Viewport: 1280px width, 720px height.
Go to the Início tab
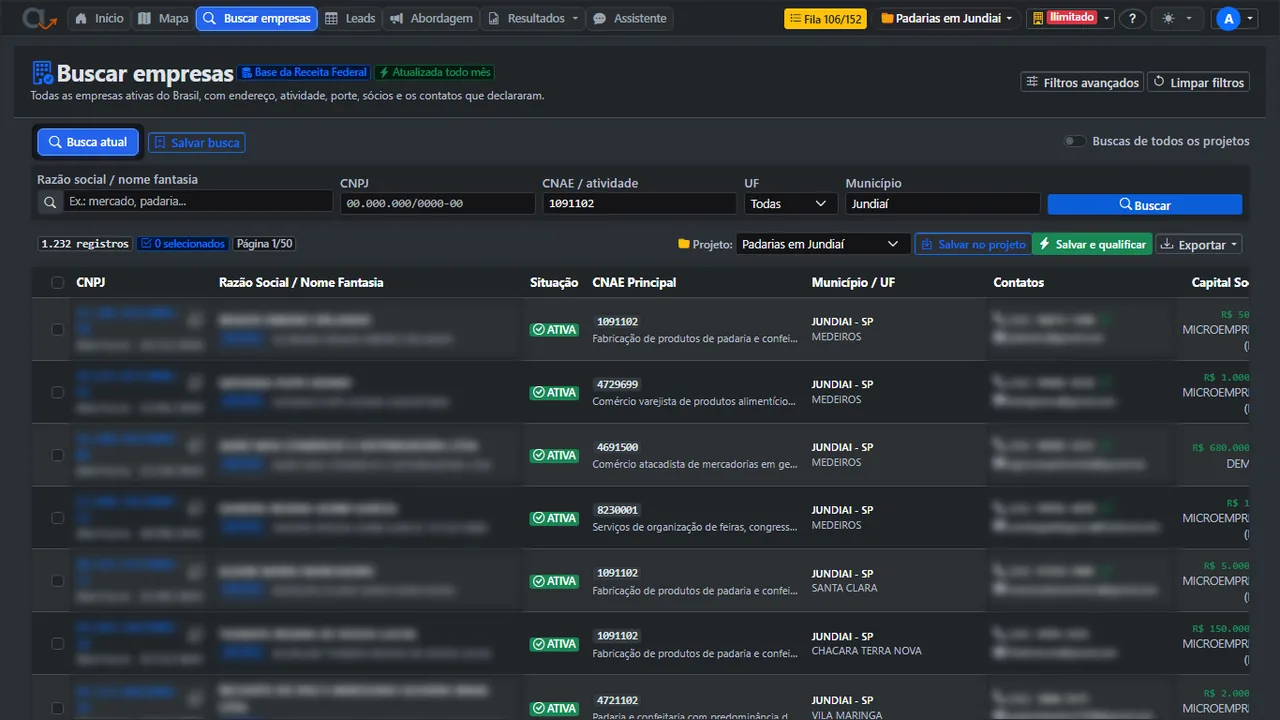click(100, 18)
